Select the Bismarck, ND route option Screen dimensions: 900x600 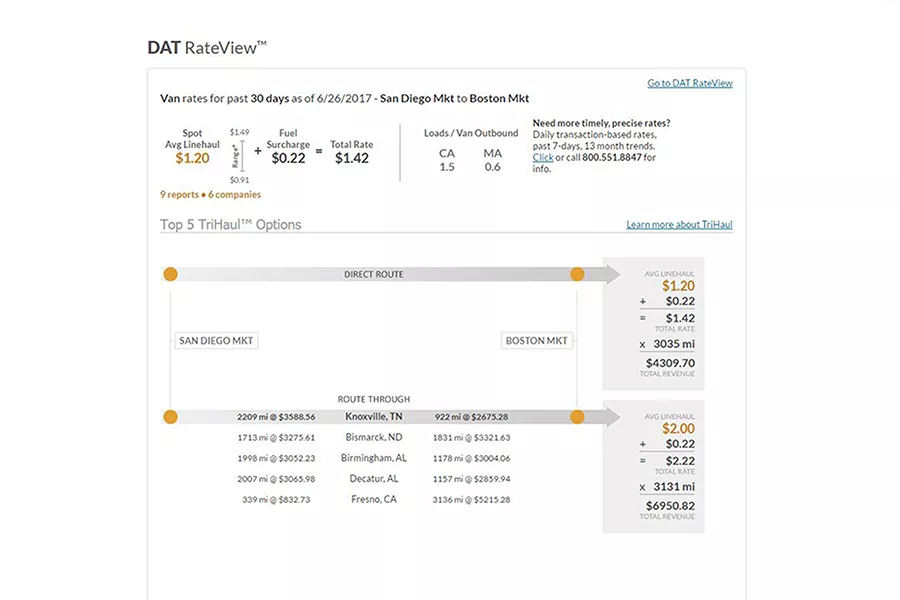click(x=374, y=438)
